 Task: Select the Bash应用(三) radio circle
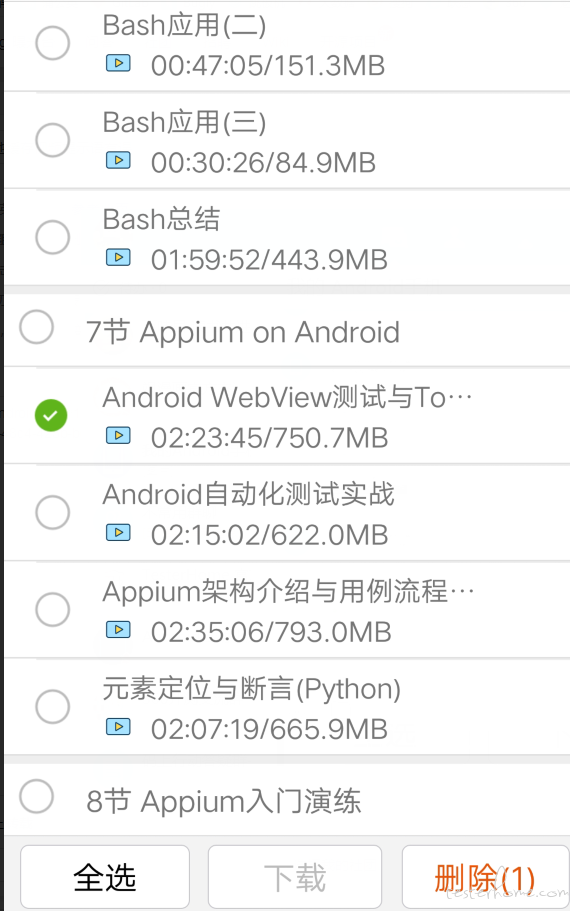[52, 140]
